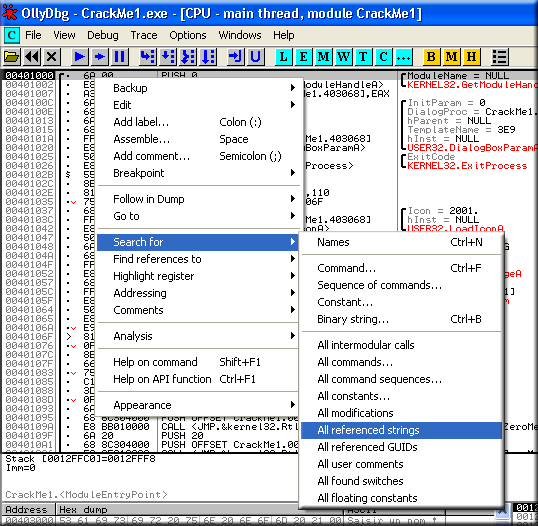This screenshot has width=538, height=526.
Task: Choose Assemble in context menu
Action: point(198,139)
